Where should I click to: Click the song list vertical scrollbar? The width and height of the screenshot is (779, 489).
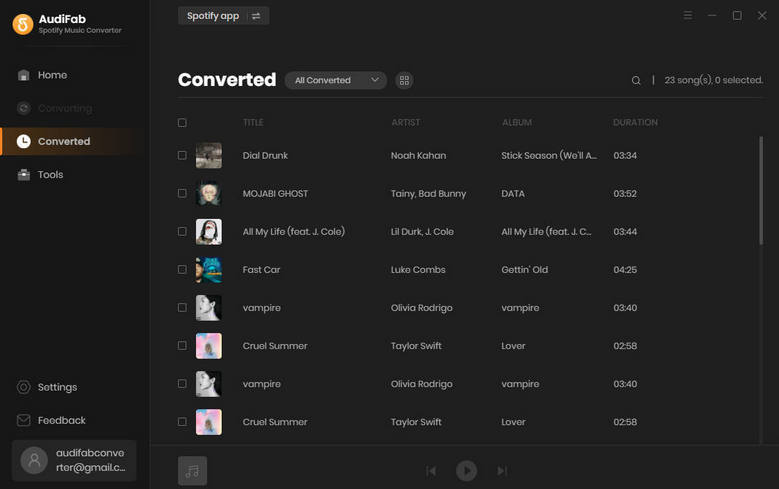(x=761, y=190)
